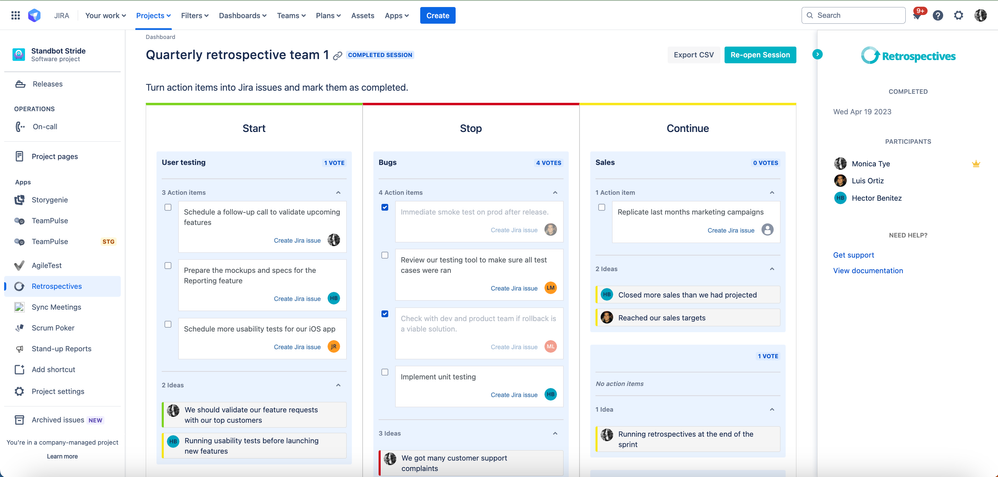
Task: Click the help question mark icon
Action: click(938, 15)
